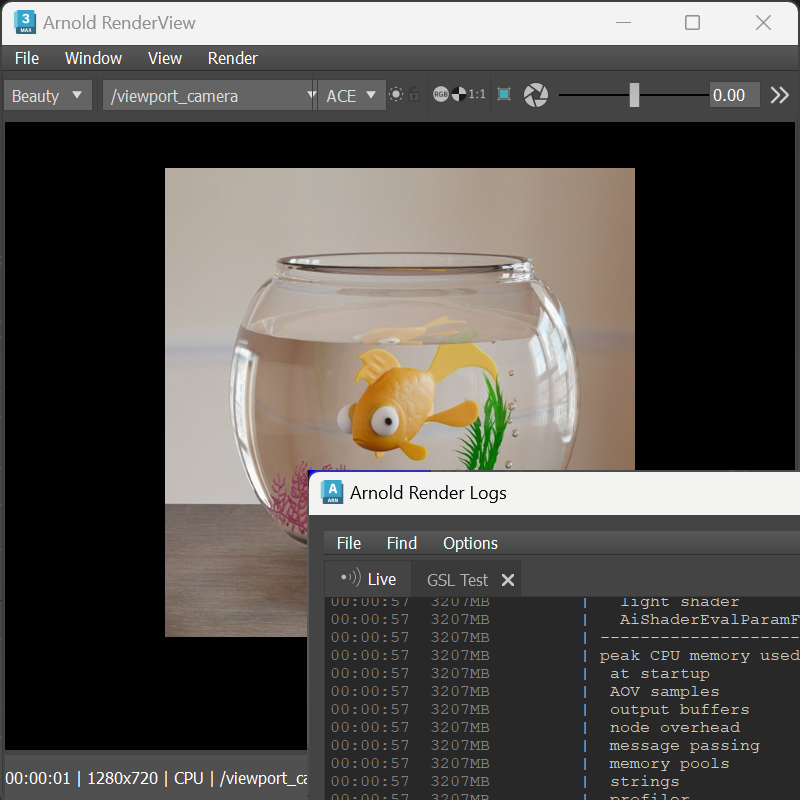Click the 3ds Max icon in title bar
Screen dimensions: 800x800
[x=25, y=22]
